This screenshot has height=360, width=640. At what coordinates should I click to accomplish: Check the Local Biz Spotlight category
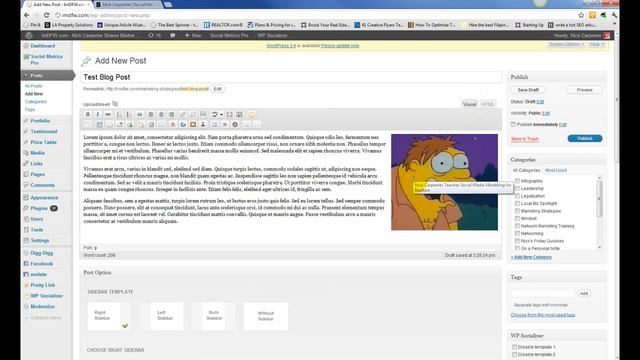point(517,203)
